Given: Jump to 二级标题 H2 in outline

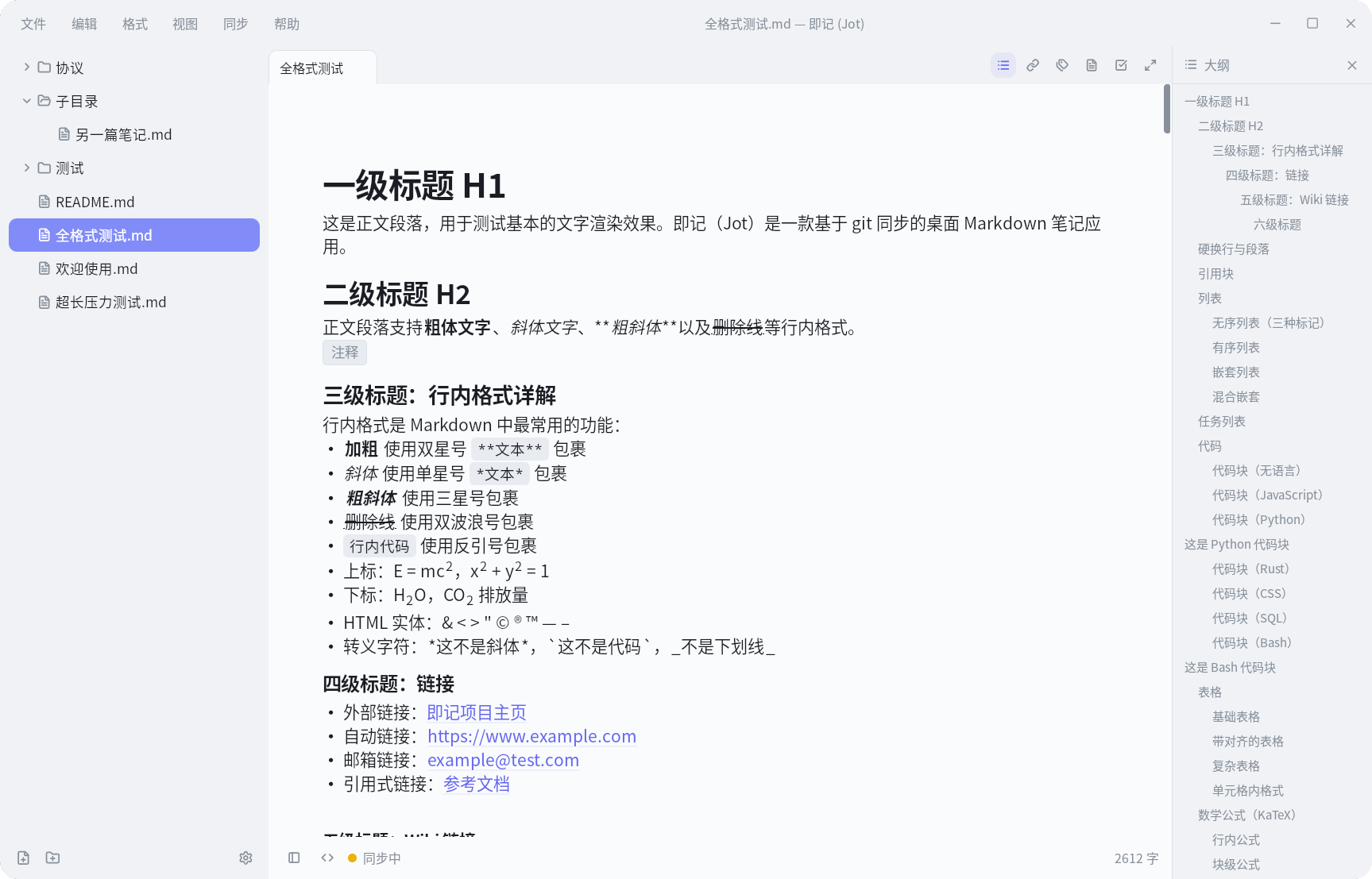Looking at the screenshot, I should [1231, 125].
